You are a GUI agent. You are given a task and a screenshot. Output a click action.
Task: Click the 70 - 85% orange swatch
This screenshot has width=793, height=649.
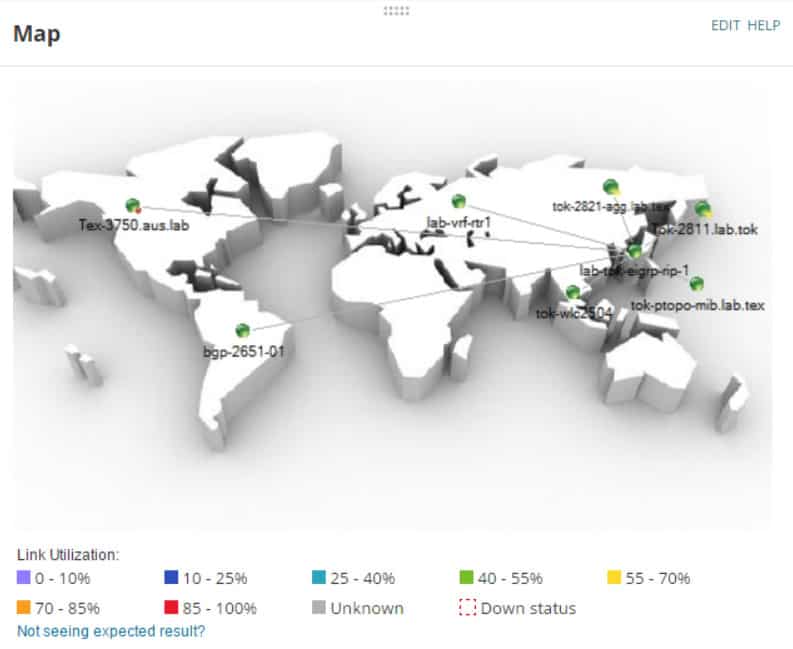24,607
